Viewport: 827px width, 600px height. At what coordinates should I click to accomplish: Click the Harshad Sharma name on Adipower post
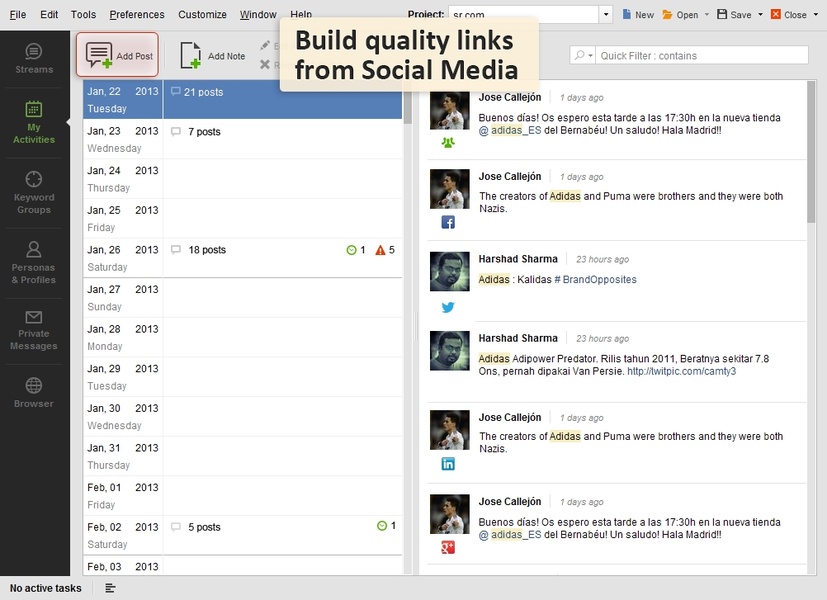click(x=518, y=338)
